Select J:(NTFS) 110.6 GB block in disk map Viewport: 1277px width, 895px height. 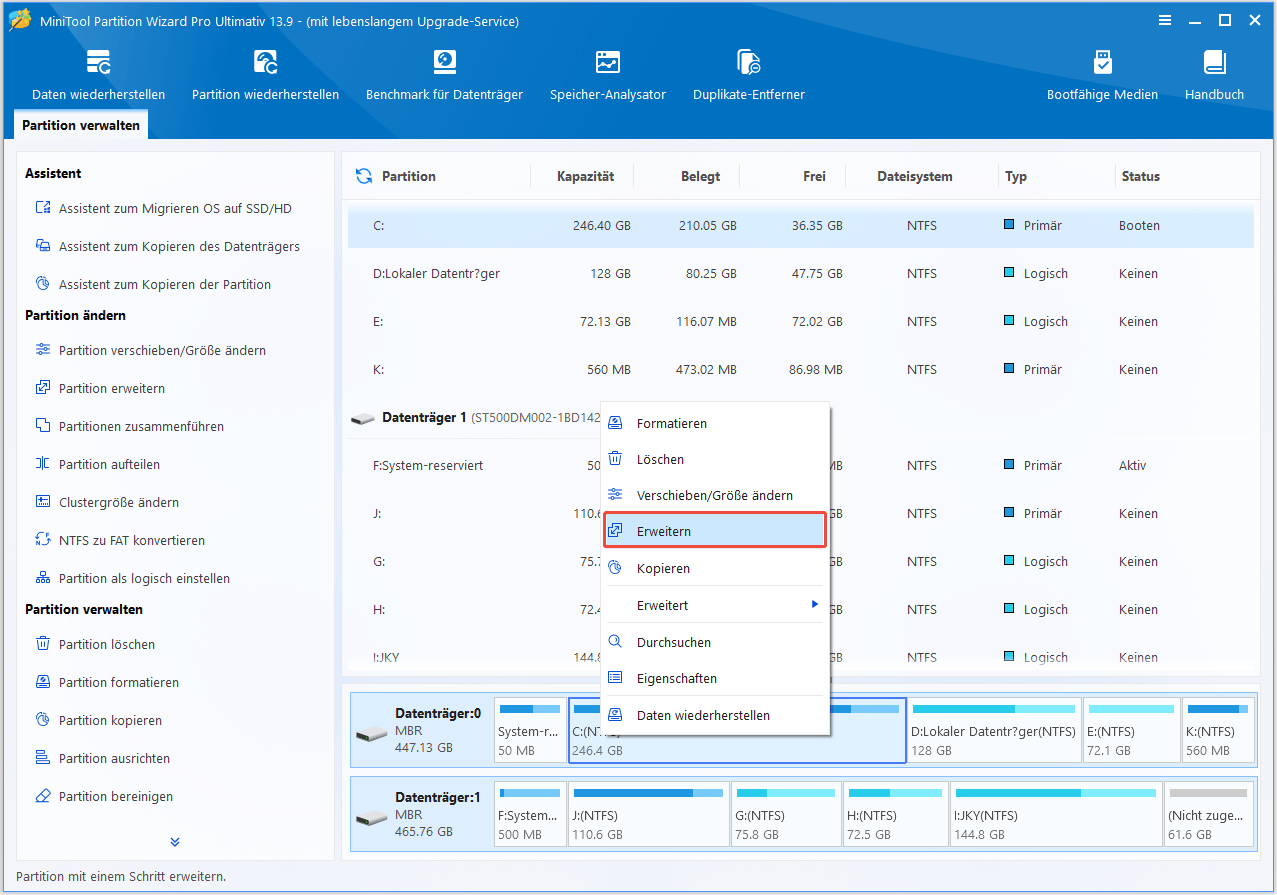(x=648, y=815)
